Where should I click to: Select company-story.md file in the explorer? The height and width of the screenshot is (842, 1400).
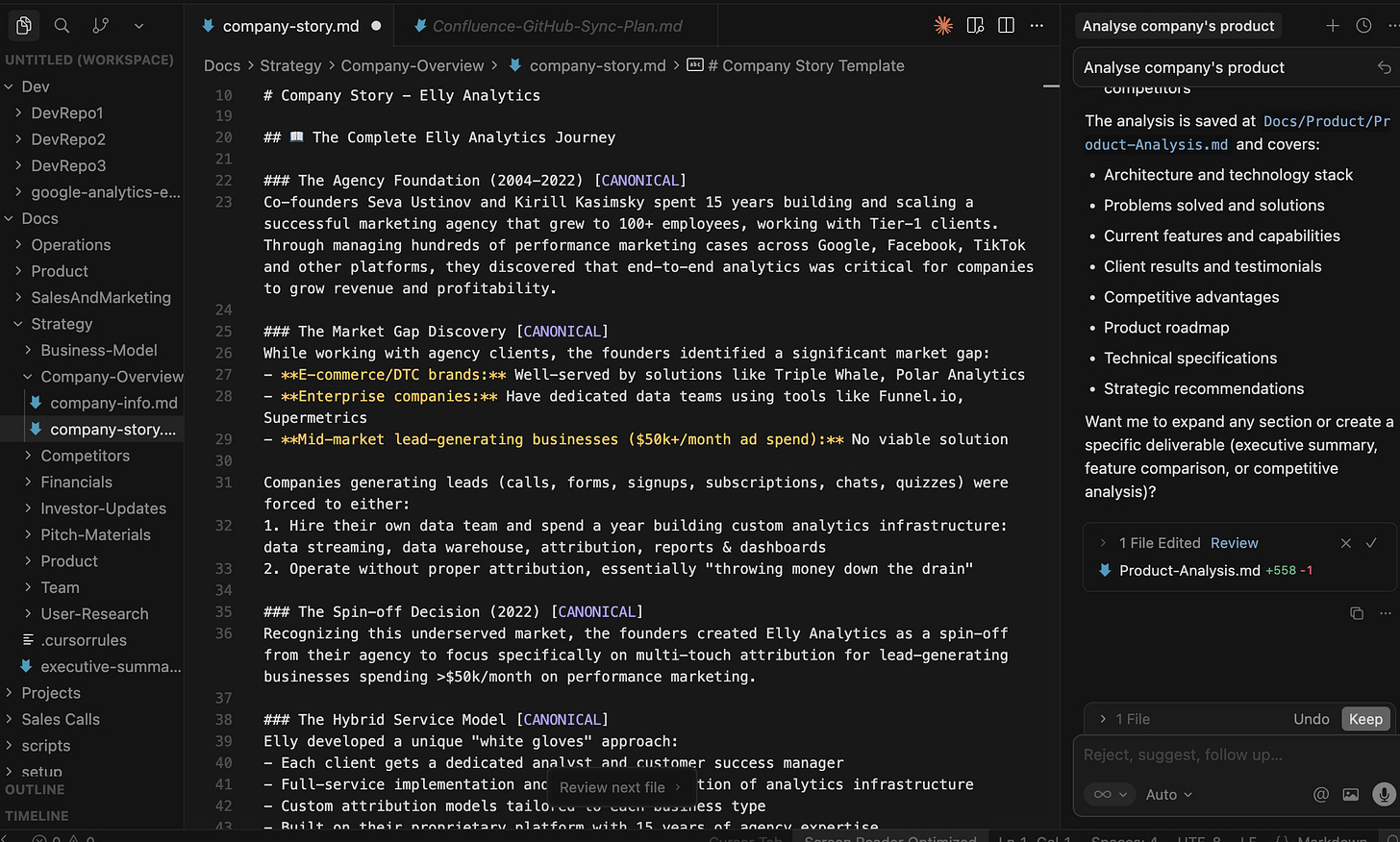(91, 429)
